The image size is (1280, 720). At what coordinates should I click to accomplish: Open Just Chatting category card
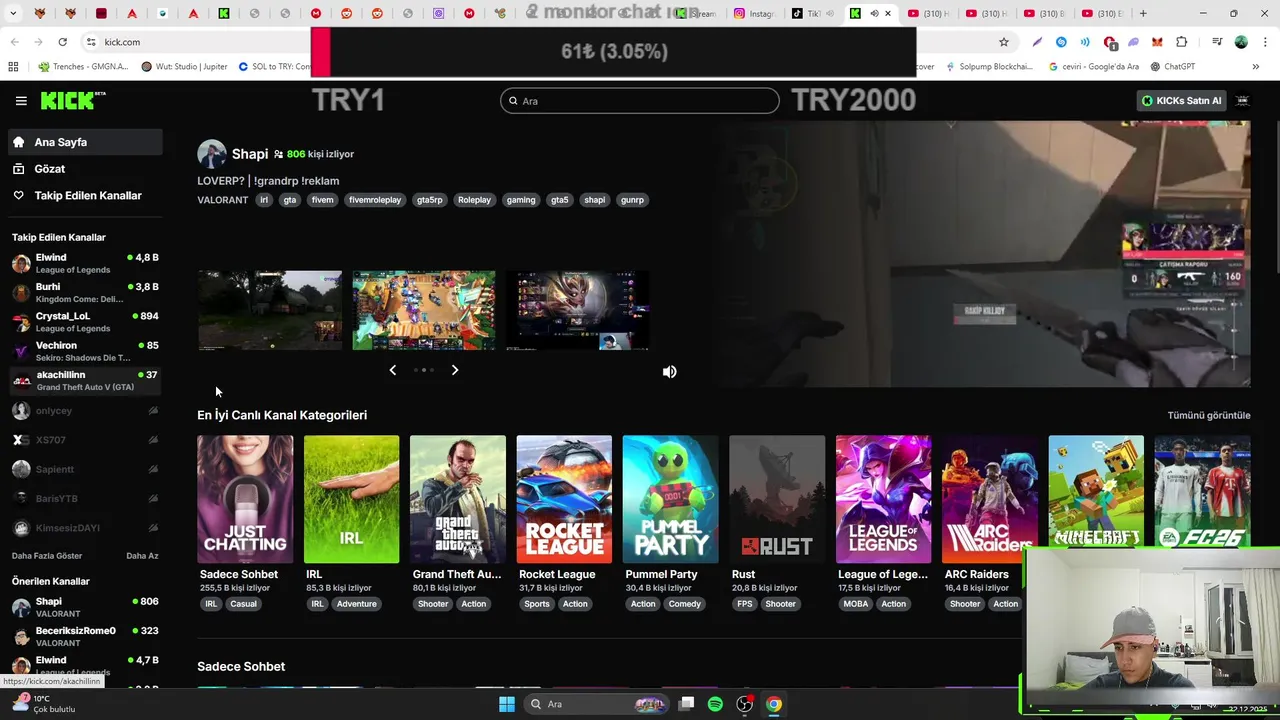click(245, 499)
